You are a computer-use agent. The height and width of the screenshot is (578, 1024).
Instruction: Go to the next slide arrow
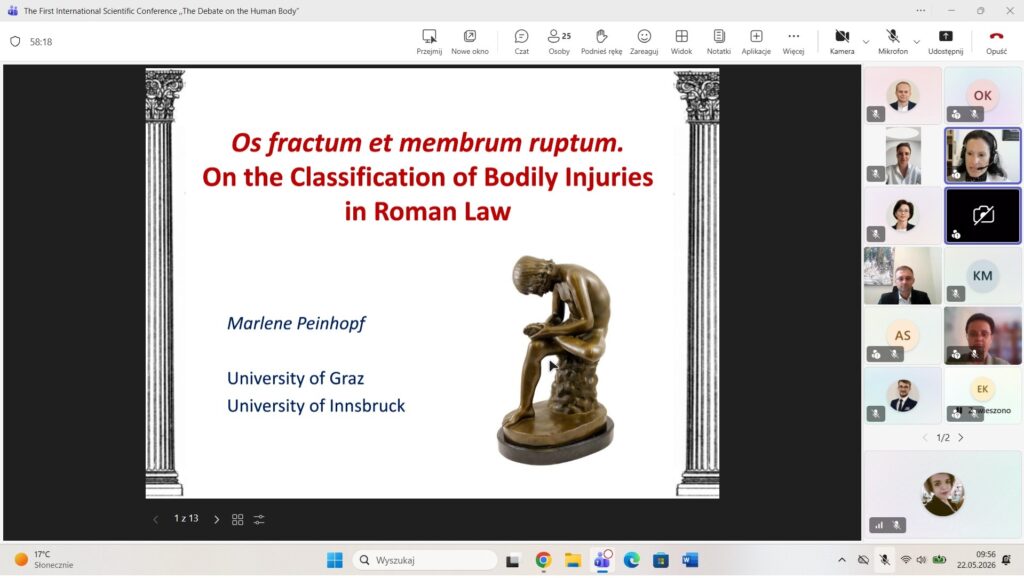coord(216,520)
